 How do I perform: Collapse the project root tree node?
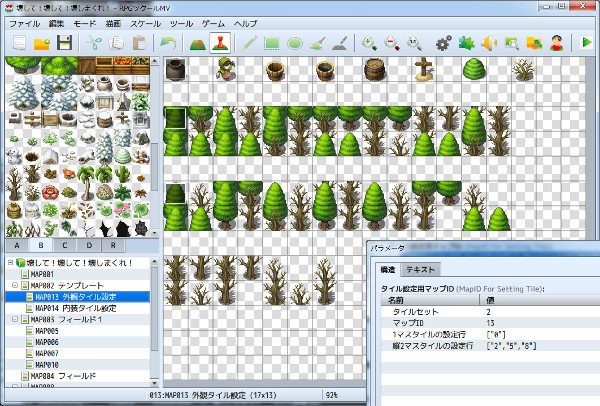coord(10,263)
